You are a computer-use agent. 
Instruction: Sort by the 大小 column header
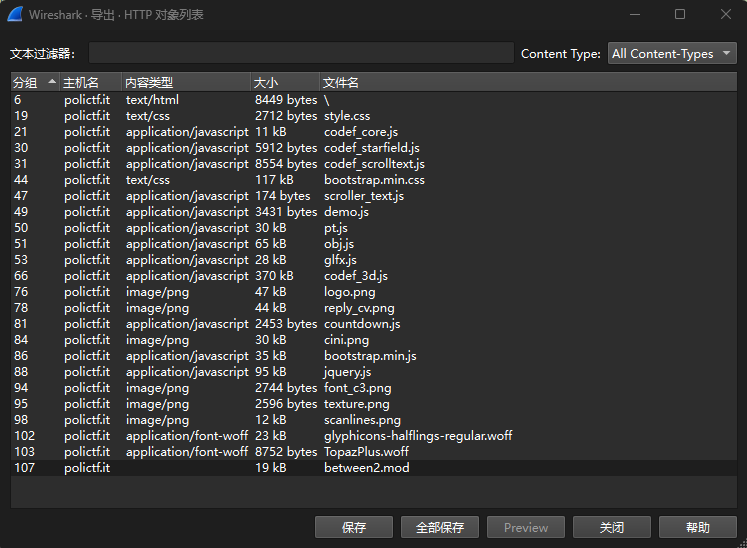click(x=285, y=82)
